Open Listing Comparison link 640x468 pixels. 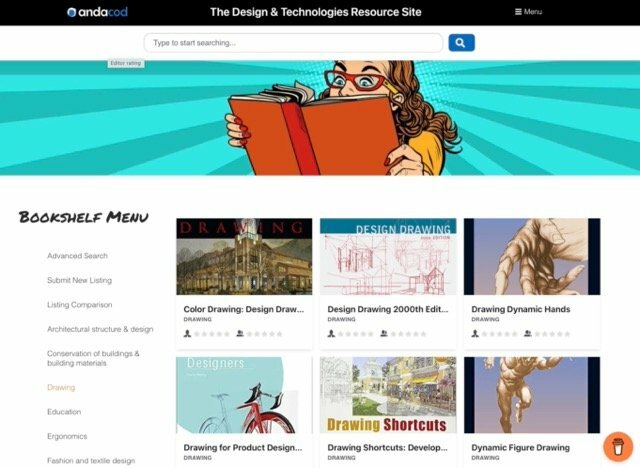point(79,305)
